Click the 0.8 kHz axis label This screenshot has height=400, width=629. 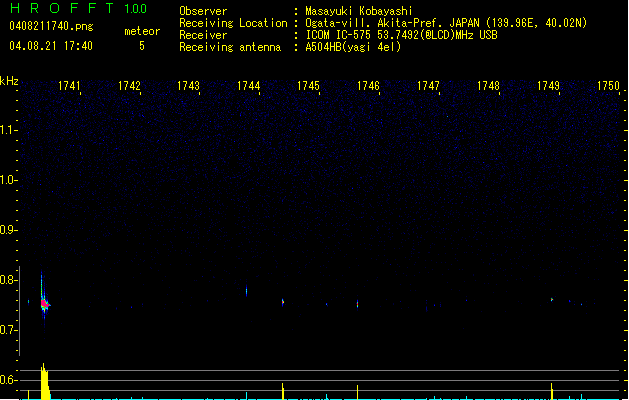point(8,280)
